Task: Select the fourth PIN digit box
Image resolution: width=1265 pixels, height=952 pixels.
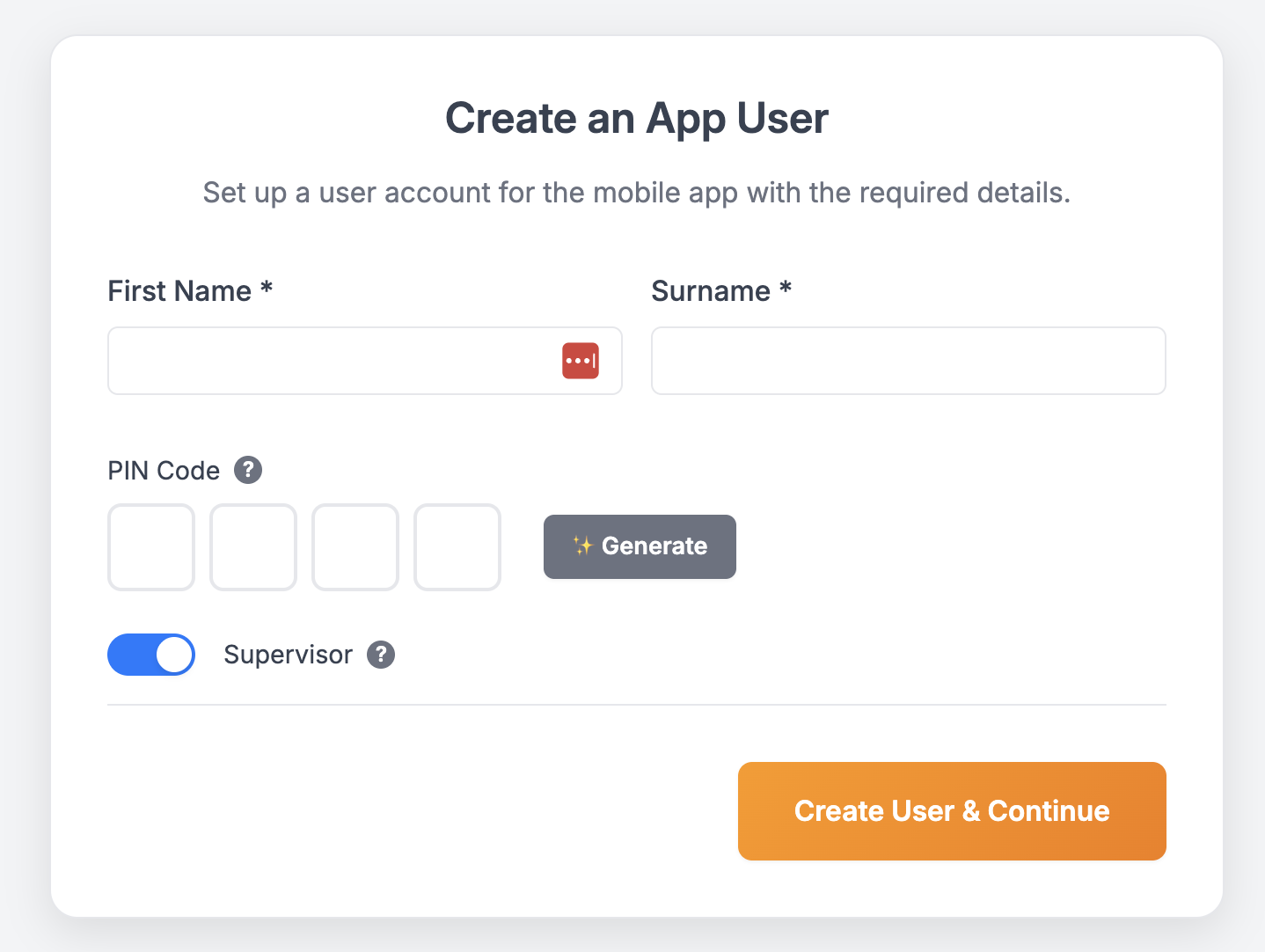Action: (x=457, y=547)
